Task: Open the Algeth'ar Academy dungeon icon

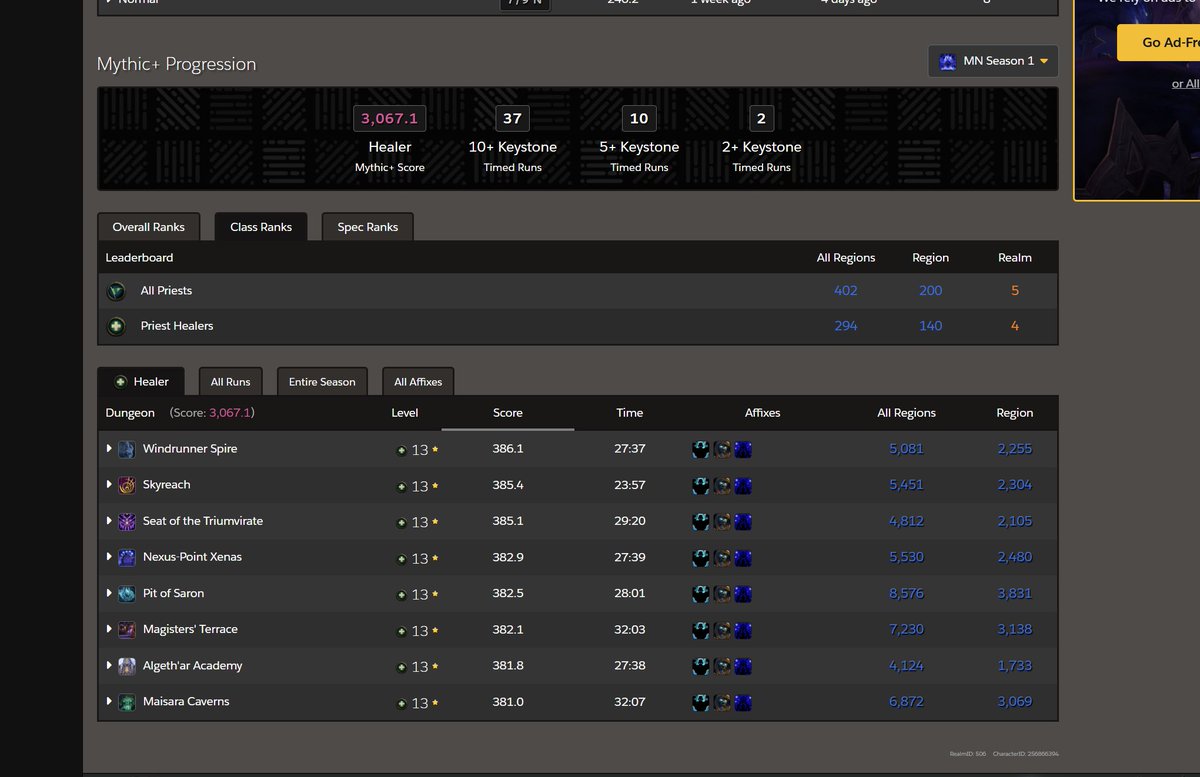Action: pyautogui.click(x=127, y=666)
